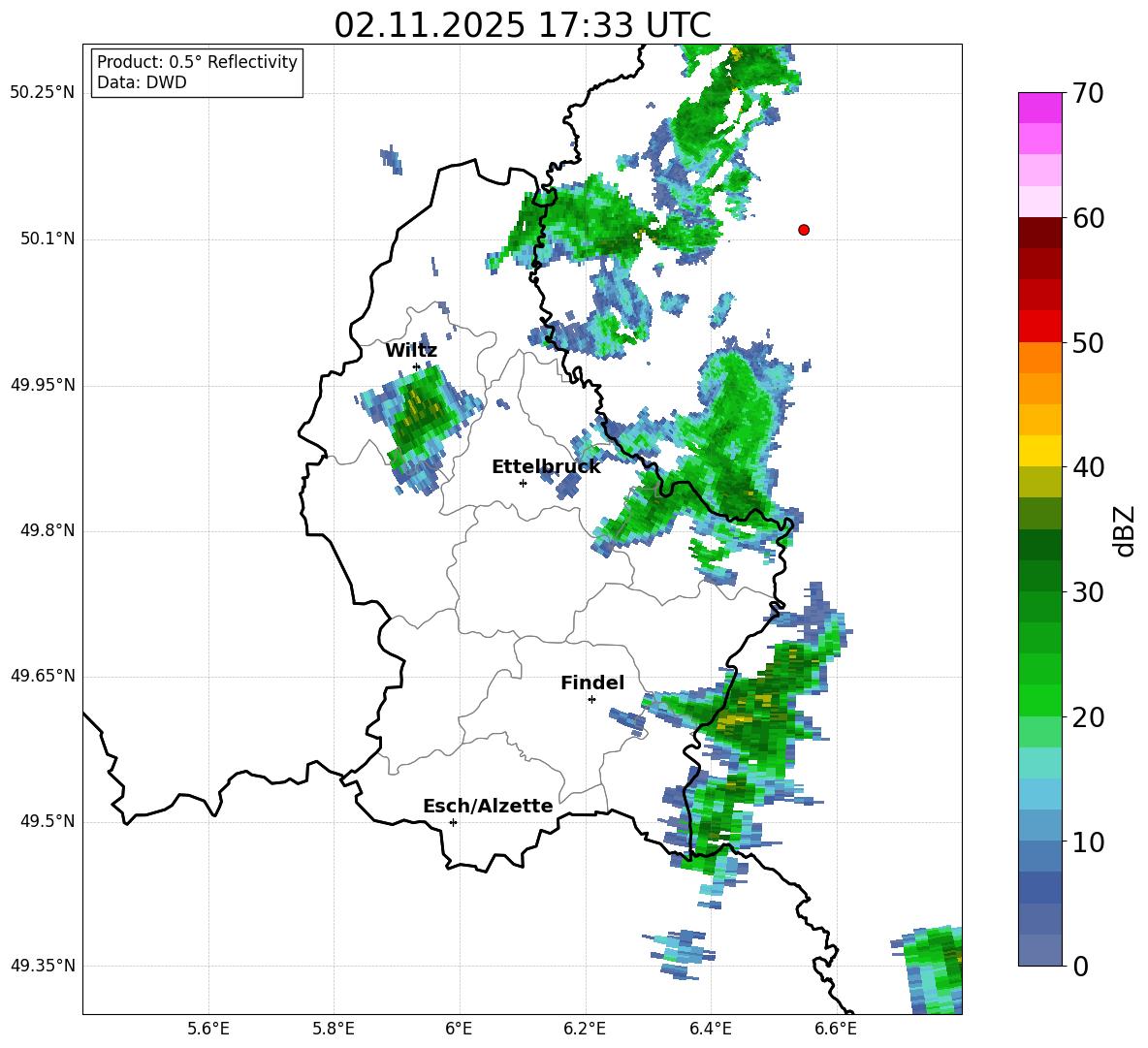This screenshot has width=1148, height=1048.
Task: Click the 6.4°E longitude label
Action: 710,1029
